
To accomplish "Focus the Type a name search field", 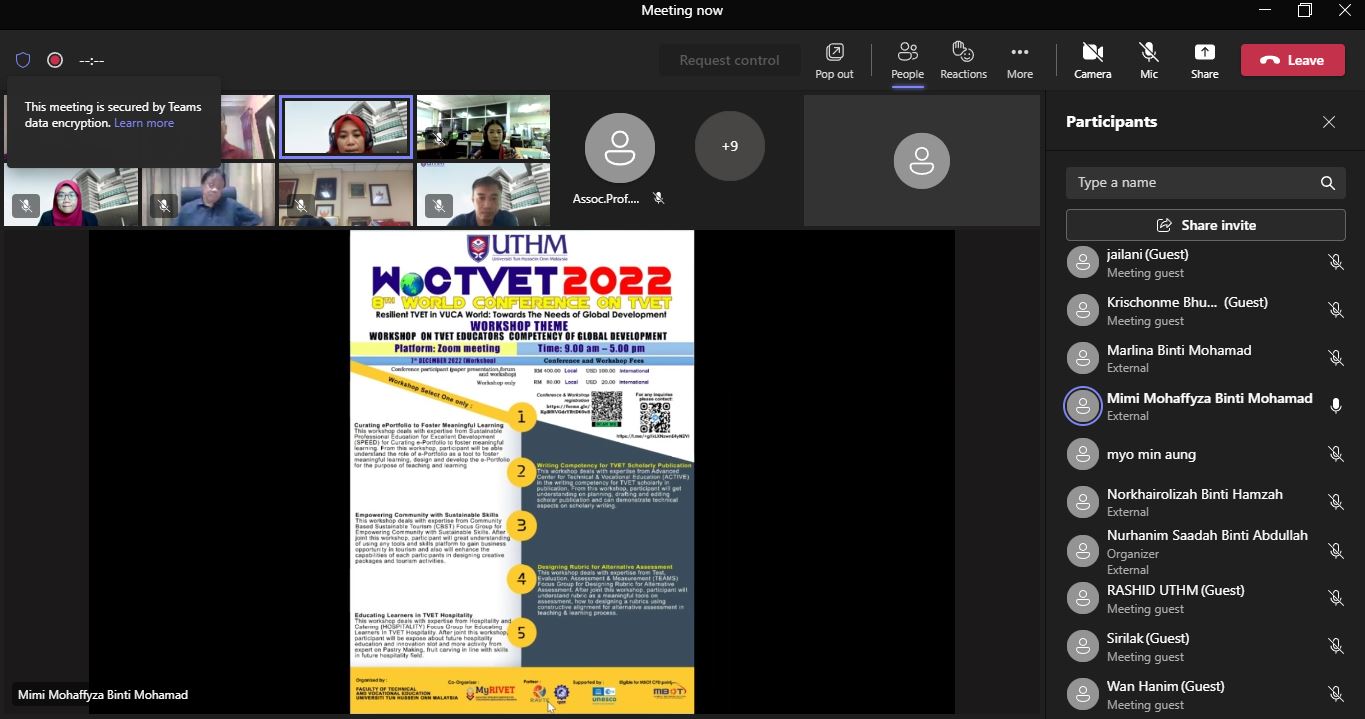I will tap(1205, 183).
